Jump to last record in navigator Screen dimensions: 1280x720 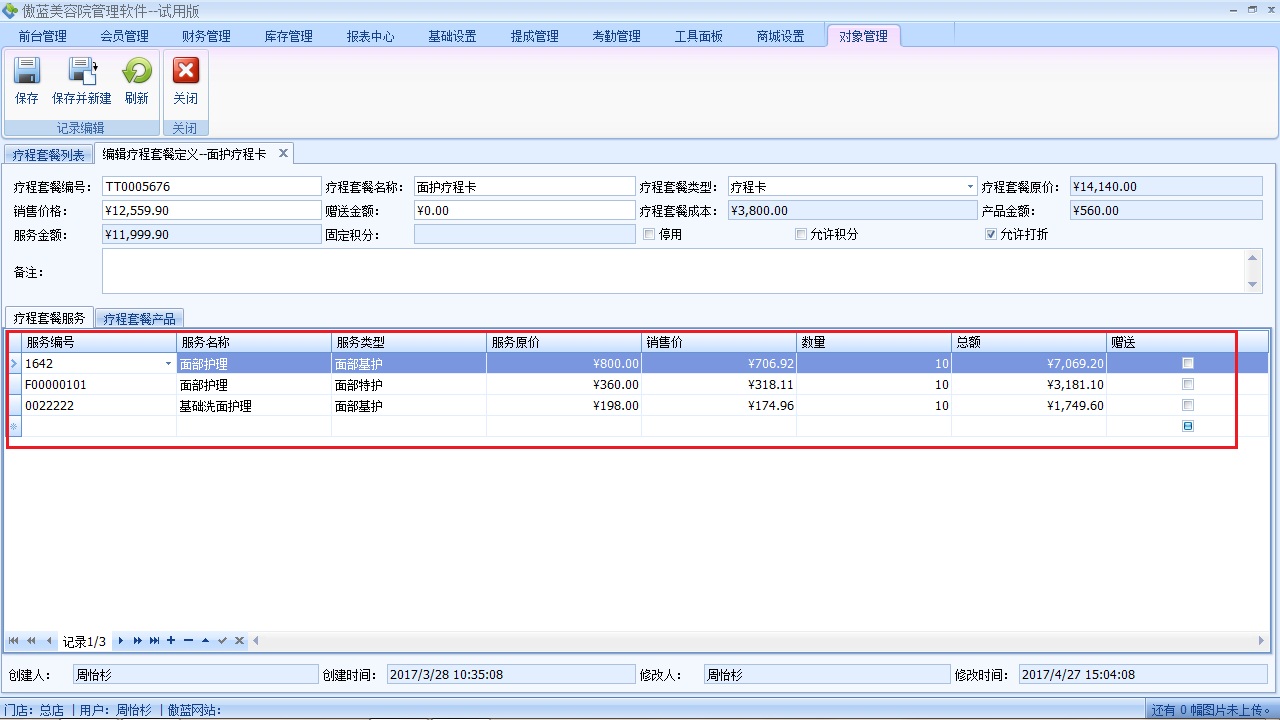coord(154,640)
